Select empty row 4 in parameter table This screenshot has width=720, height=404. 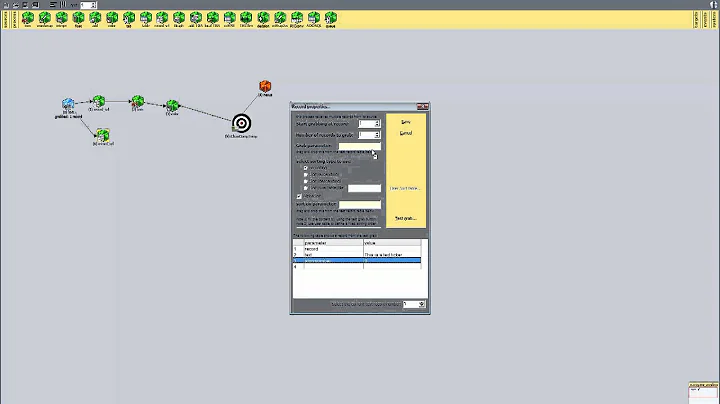[357, 266]
